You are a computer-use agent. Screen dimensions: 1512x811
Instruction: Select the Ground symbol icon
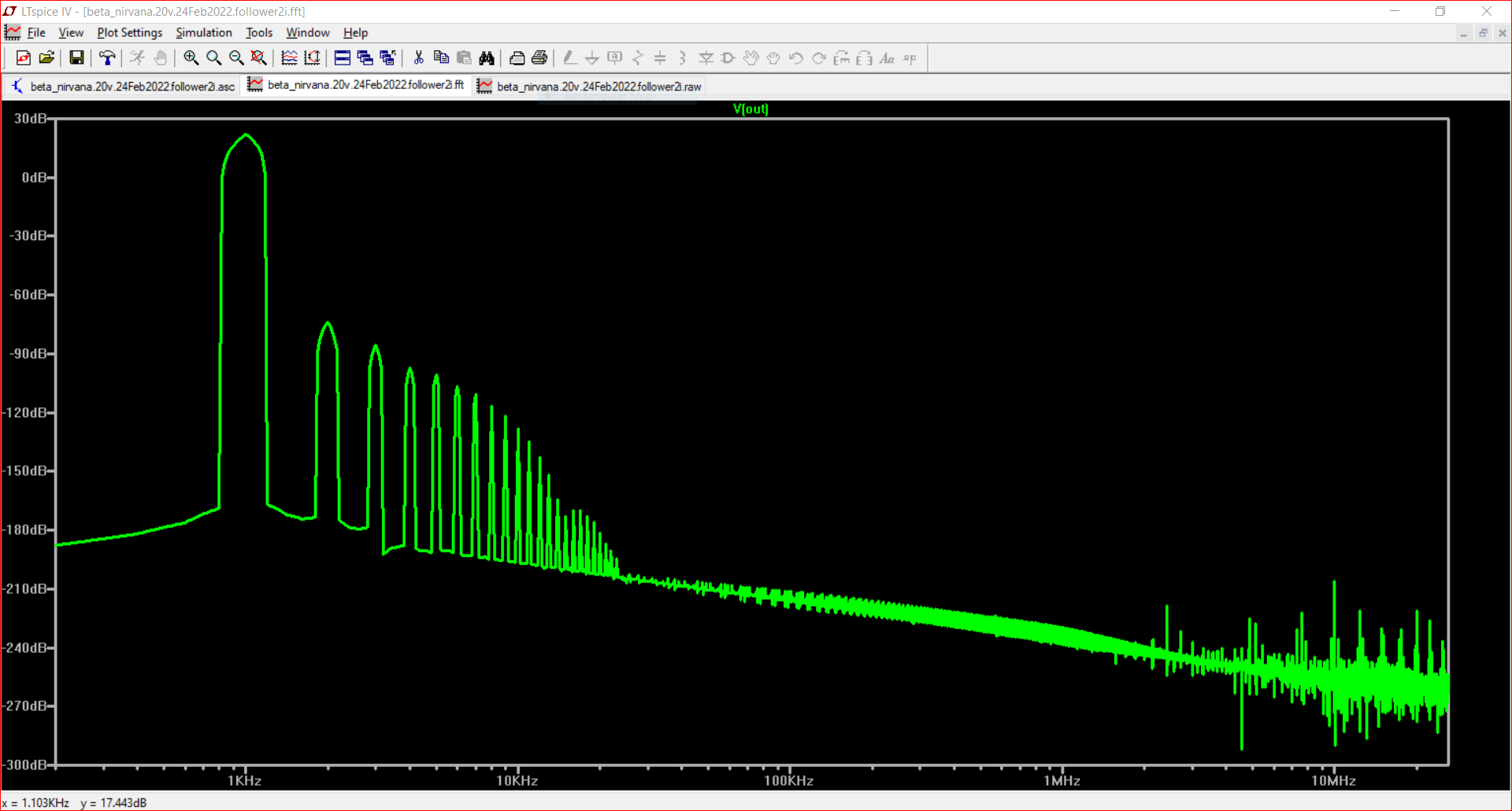pos(592,57)
